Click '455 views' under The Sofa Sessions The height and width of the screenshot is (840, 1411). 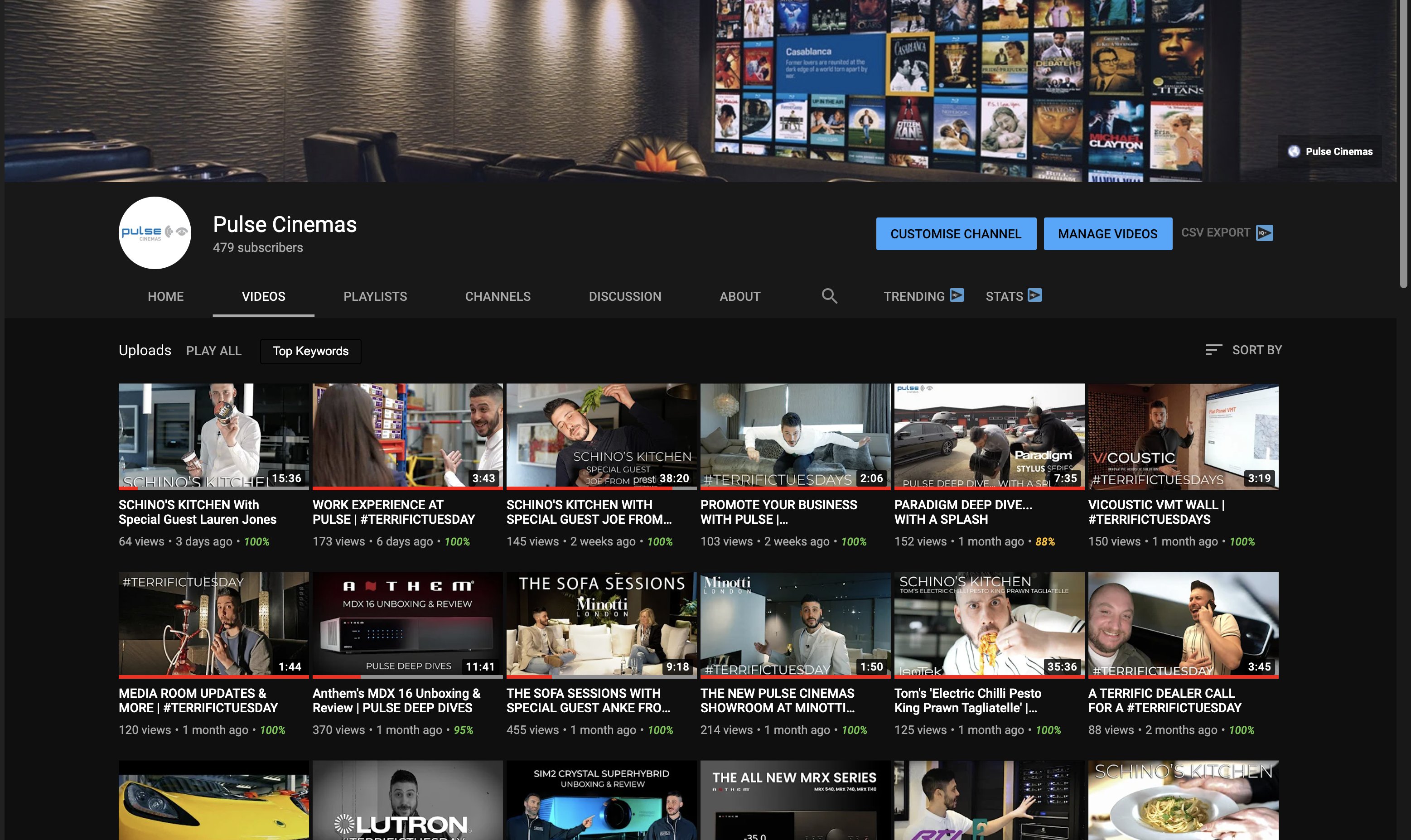[x=532, y=729]
